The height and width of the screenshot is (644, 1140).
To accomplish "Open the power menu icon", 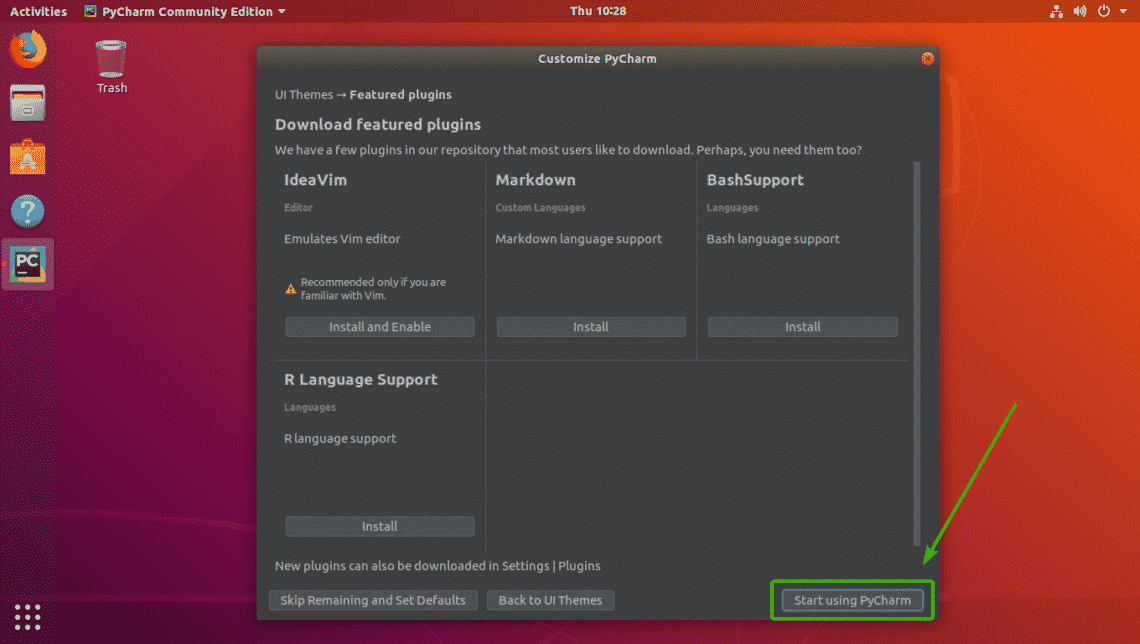I will click(x=1104, y=11).
